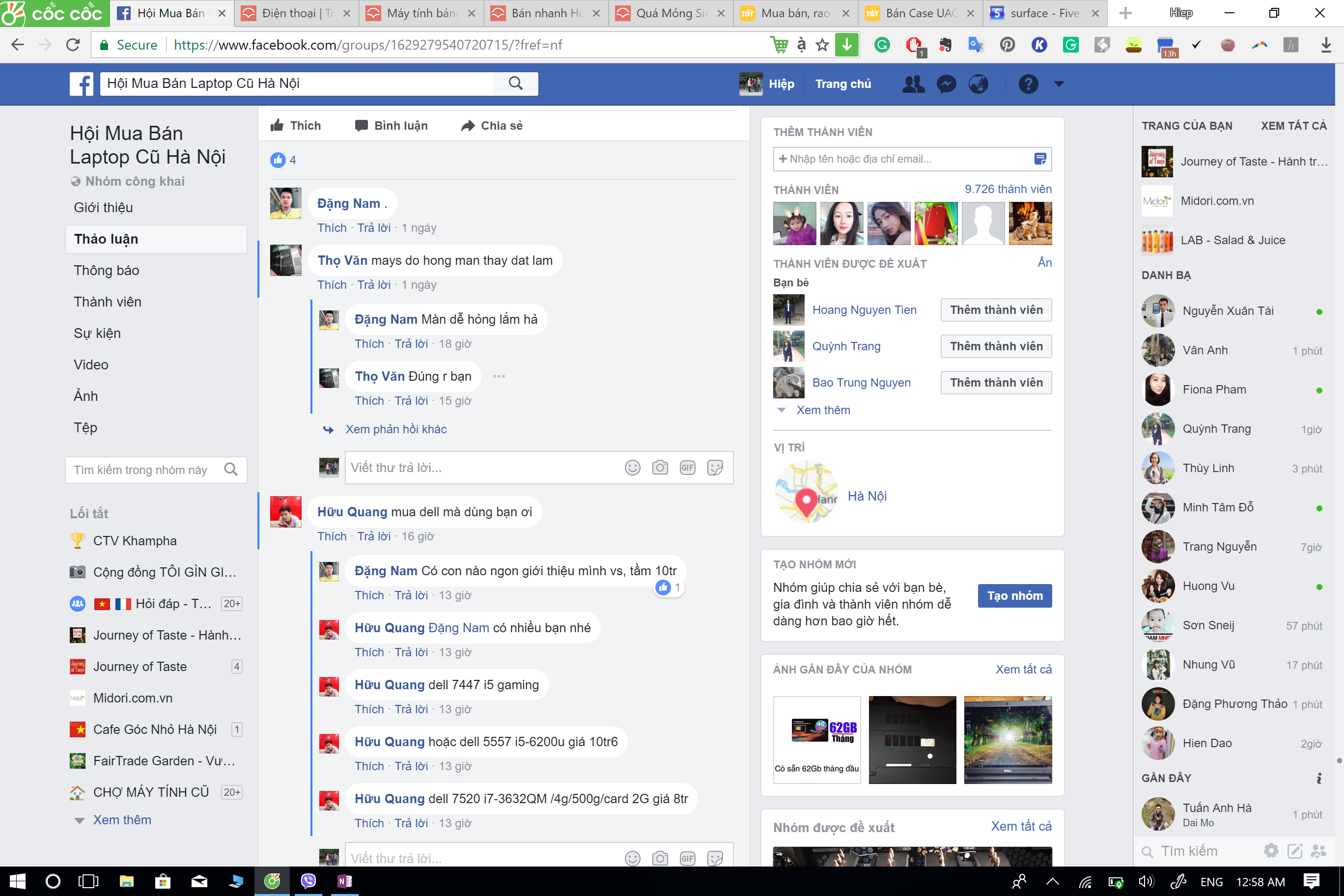
Task: Open Viber from the taskbar
Action: click(308, 882)
